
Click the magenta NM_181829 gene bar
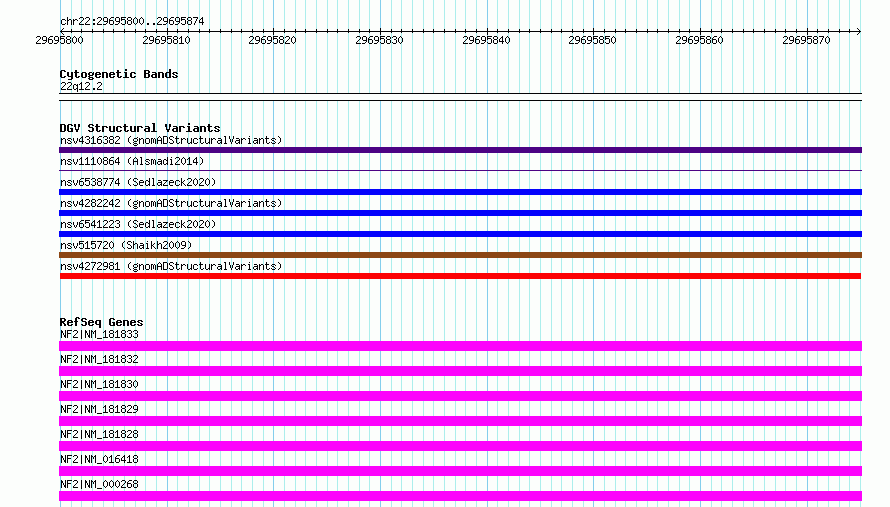460,421
